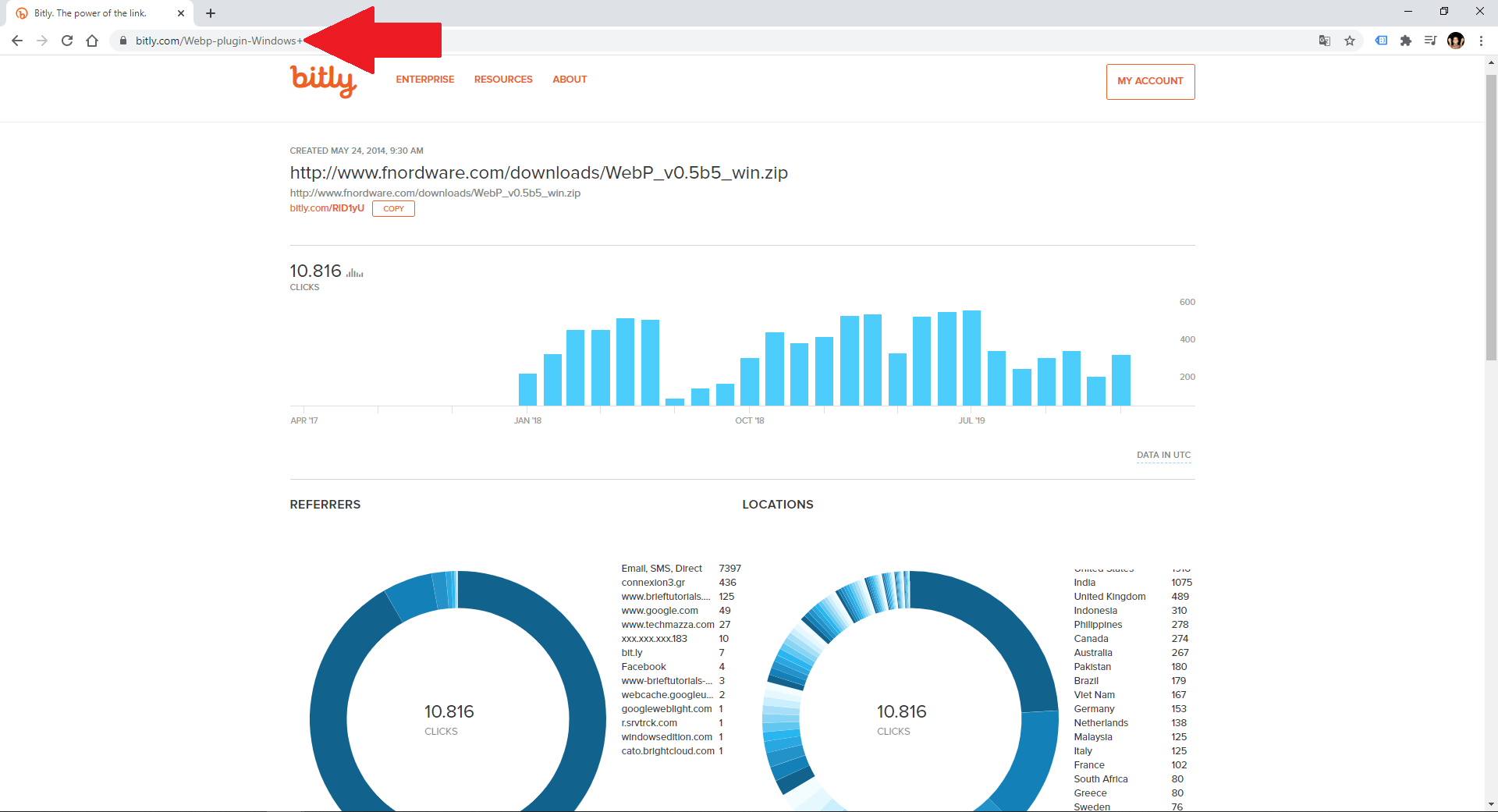The image size is (1498, 812).
Task: Select United Kingdom location row
Action: pos(1131,597)
